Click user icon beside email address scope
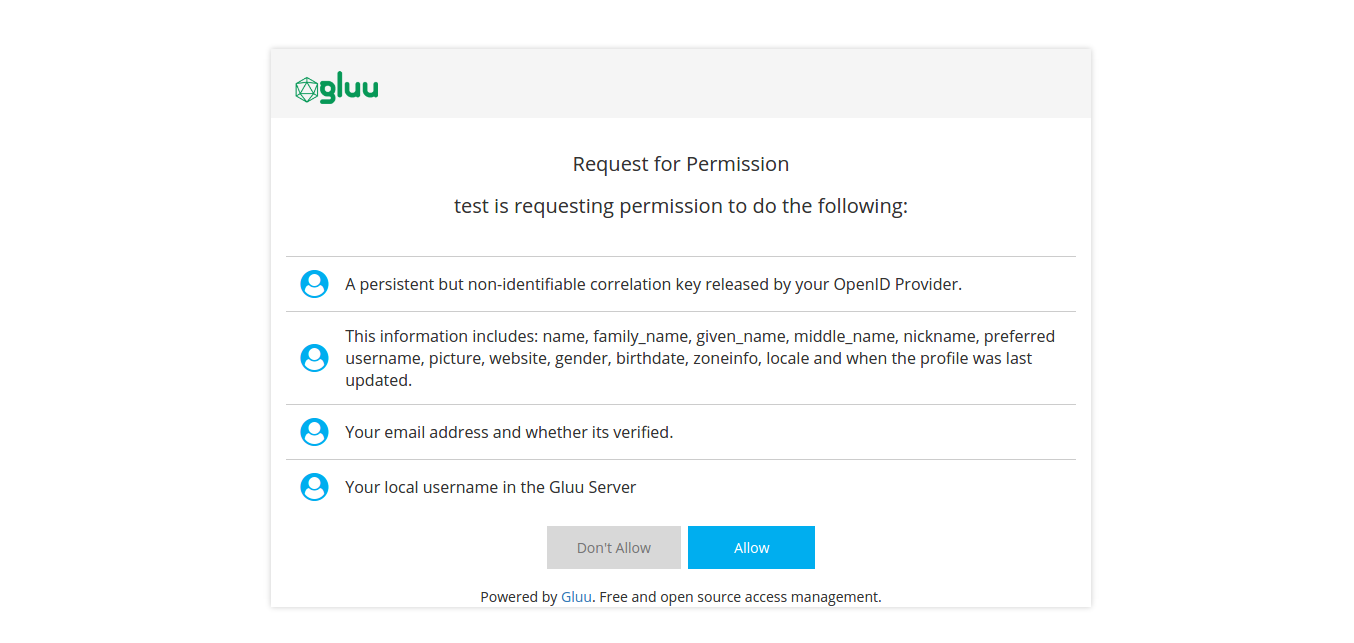The width and height of the screenshot is (1354, 643). [314, 432]
